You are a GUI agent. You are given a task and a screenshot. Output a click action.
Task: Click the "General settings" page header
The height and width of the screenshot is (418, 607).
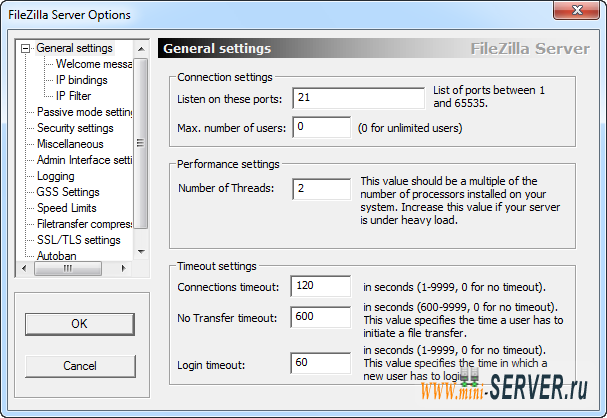point(217,49)
